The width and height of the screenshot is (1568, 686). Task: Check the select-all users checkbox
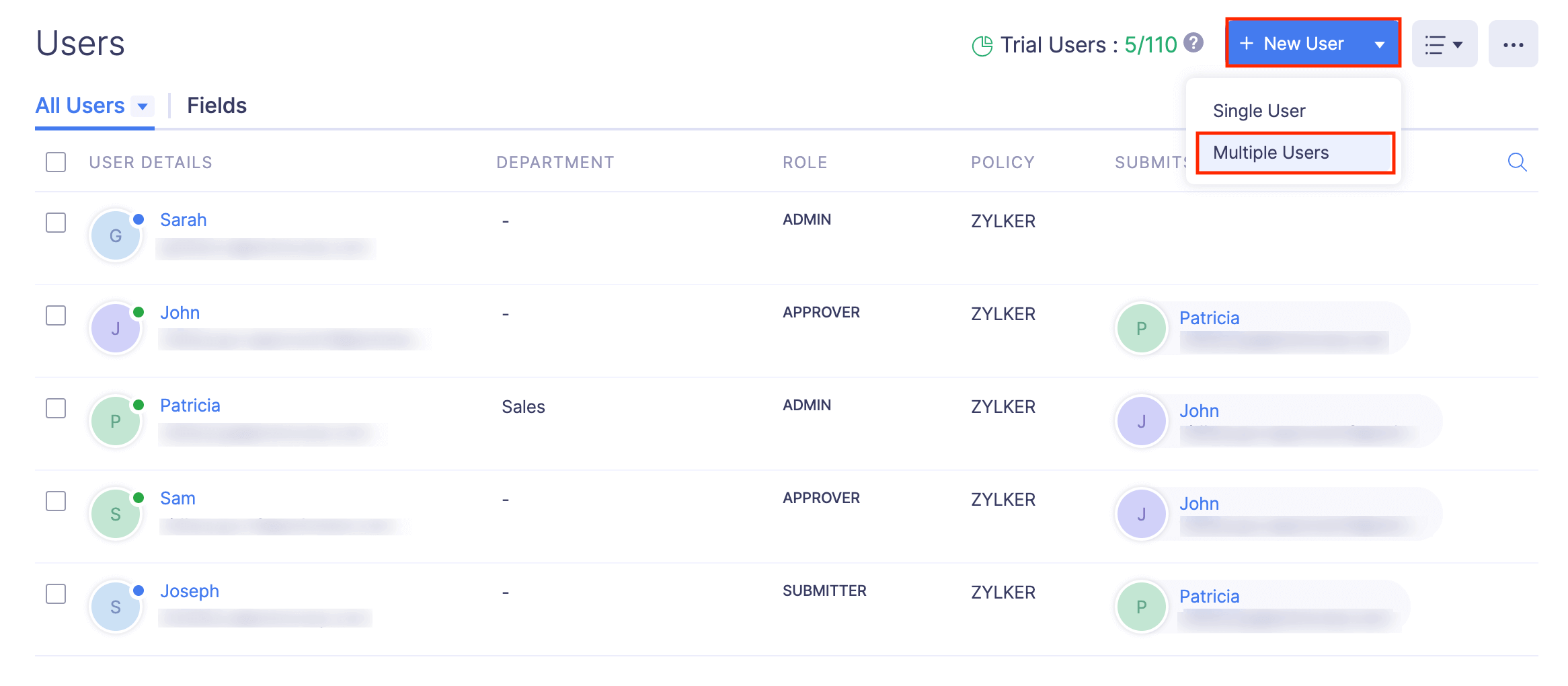[x=55, y=162]
